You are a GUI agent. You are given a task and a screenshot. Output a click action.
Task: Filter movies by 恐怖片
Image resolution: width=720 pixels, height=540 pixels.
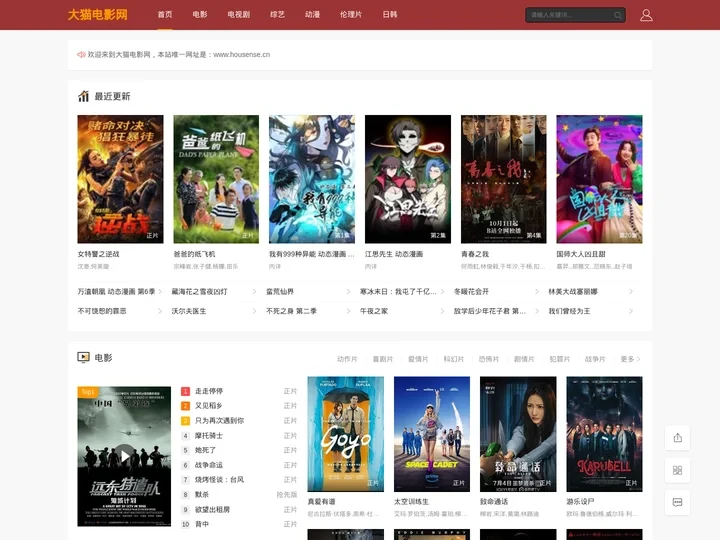click(x=489, y=359)
